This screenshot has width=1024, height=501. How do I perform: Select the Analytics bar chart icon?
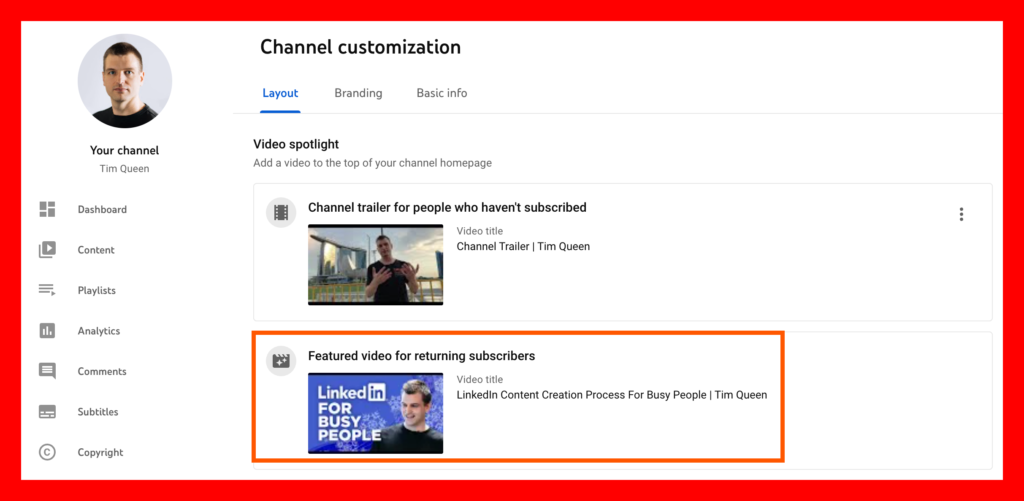point(47,331)
